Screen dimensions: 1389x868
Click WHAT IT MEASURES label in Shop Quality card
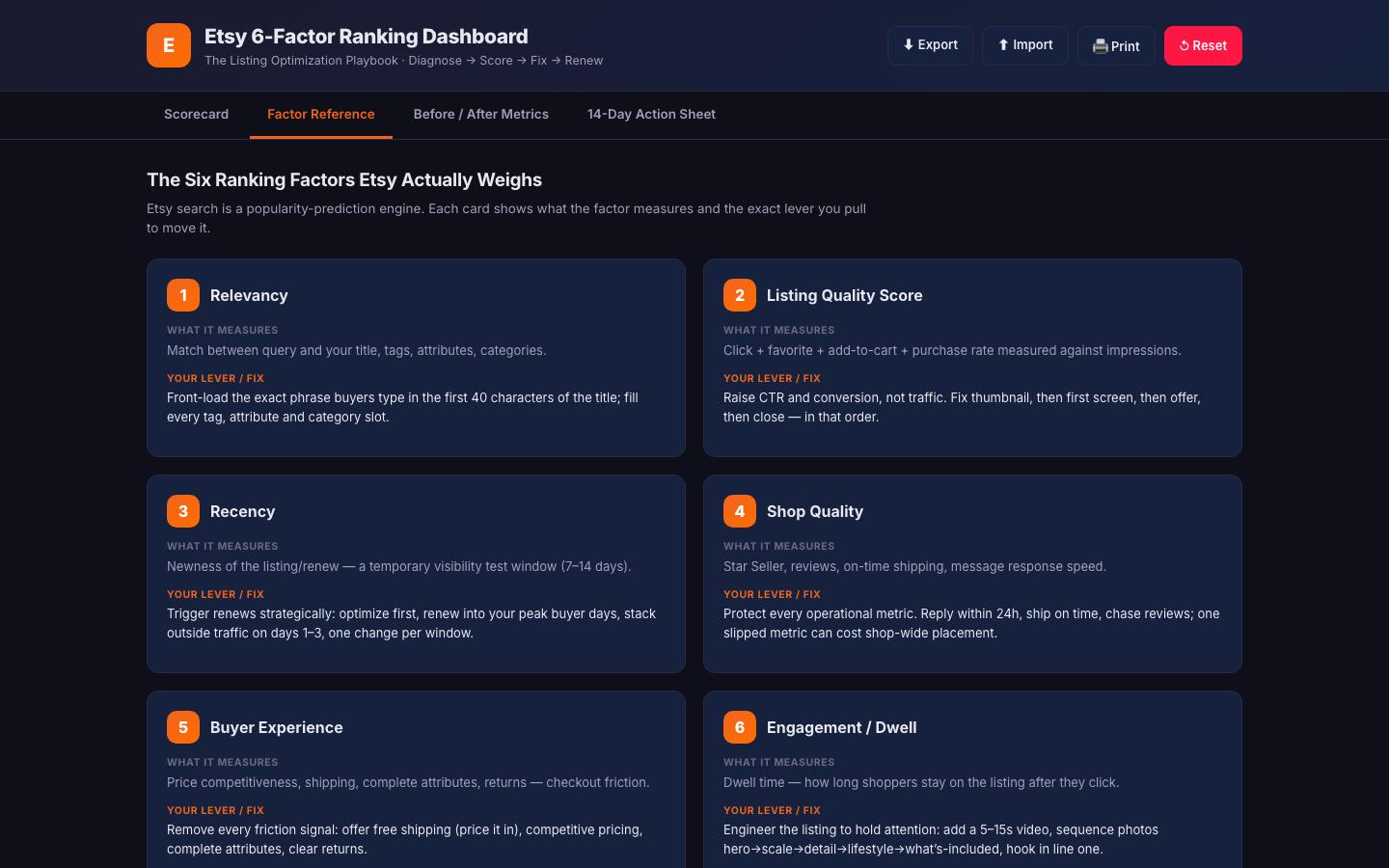point(778,546)
